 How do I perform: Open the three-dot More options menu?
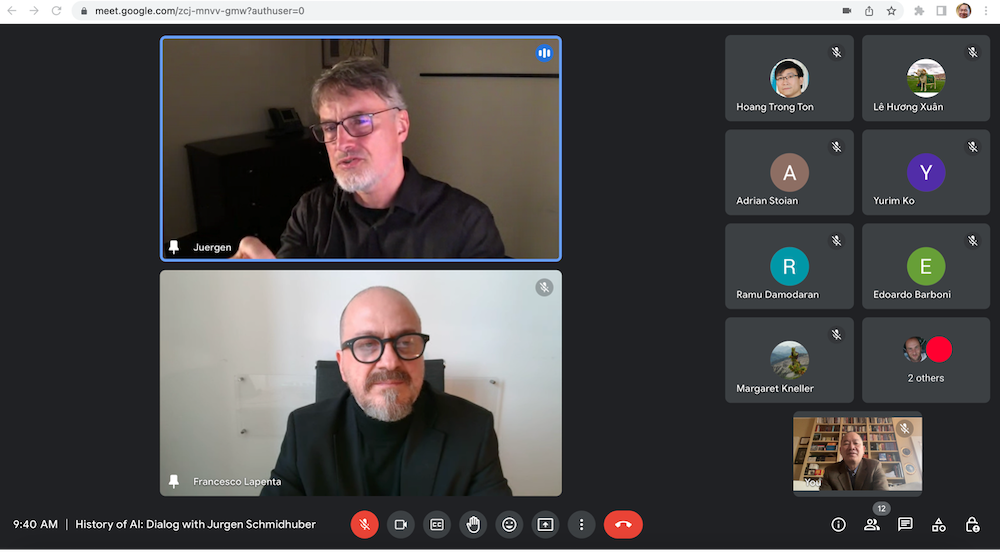click(x=581, y=524)
